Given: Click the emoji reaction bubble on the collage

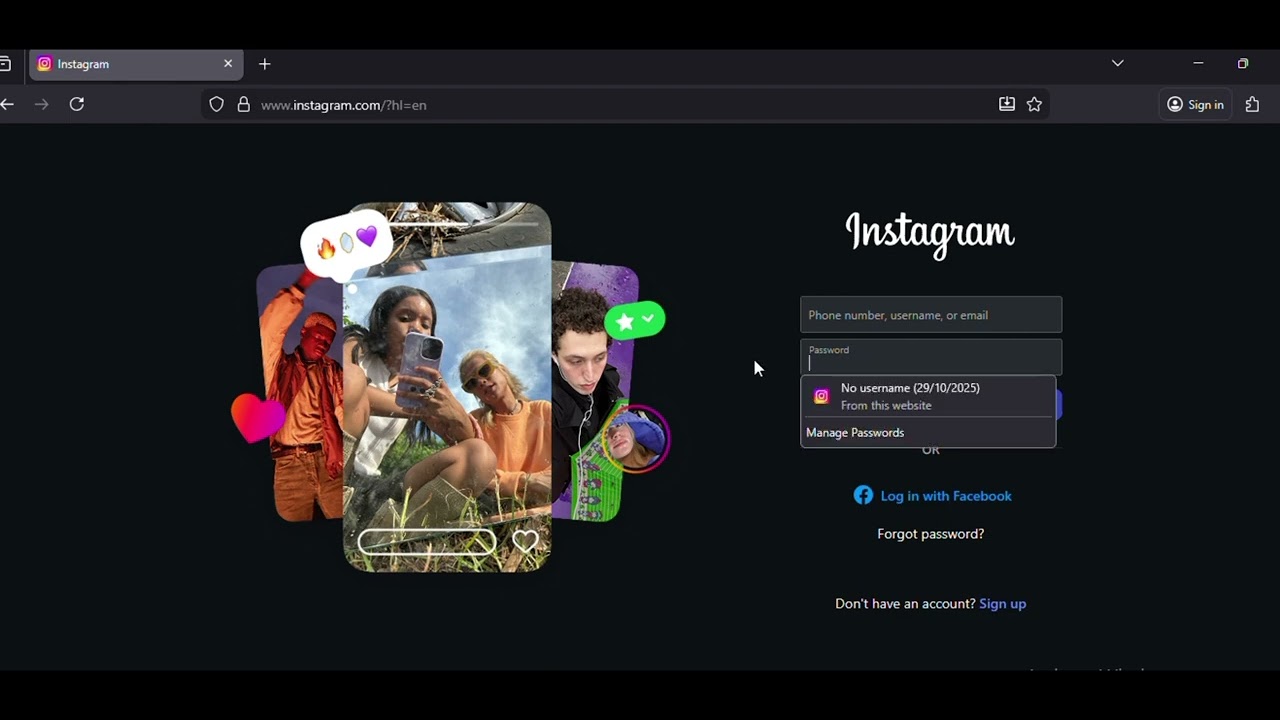Looking at the screenshot, I should pos(346,243).
